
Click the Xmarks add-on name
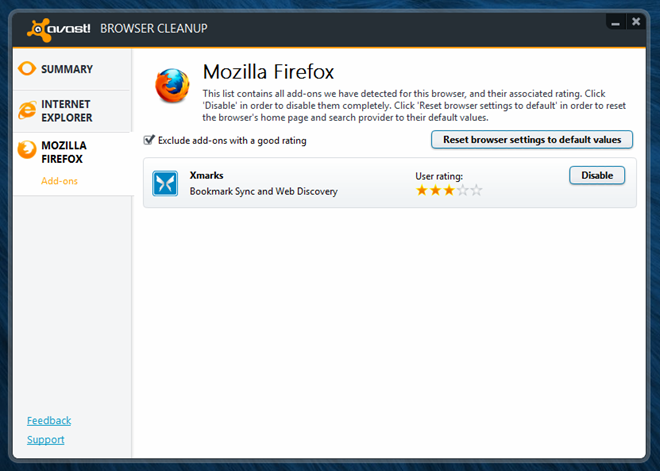pos(206,175)
